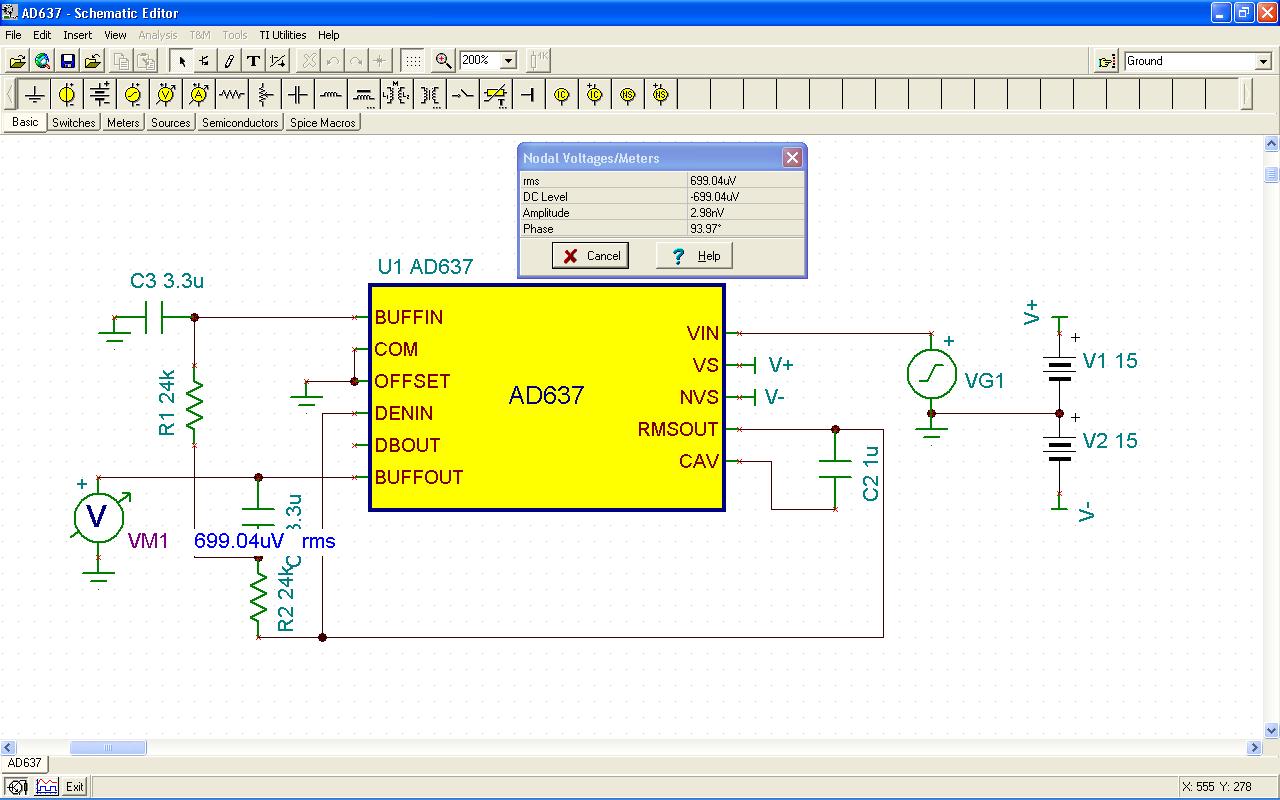Click the horizontal scrollbar left arrow
Image resolution: width=1280 pixels, height=800 pixels.
(8, 748)
